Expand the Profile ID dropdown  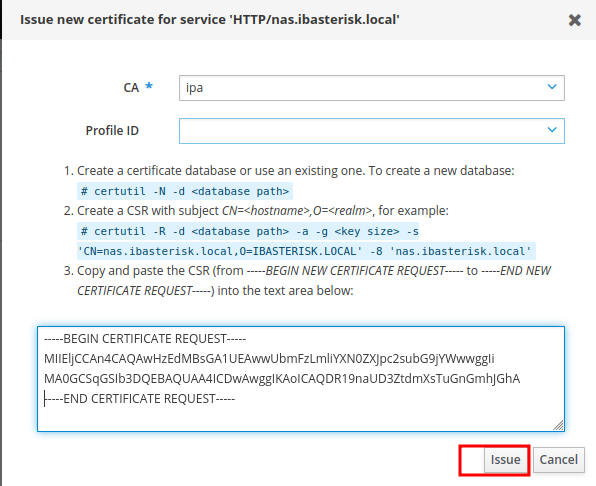pos(372,131)
